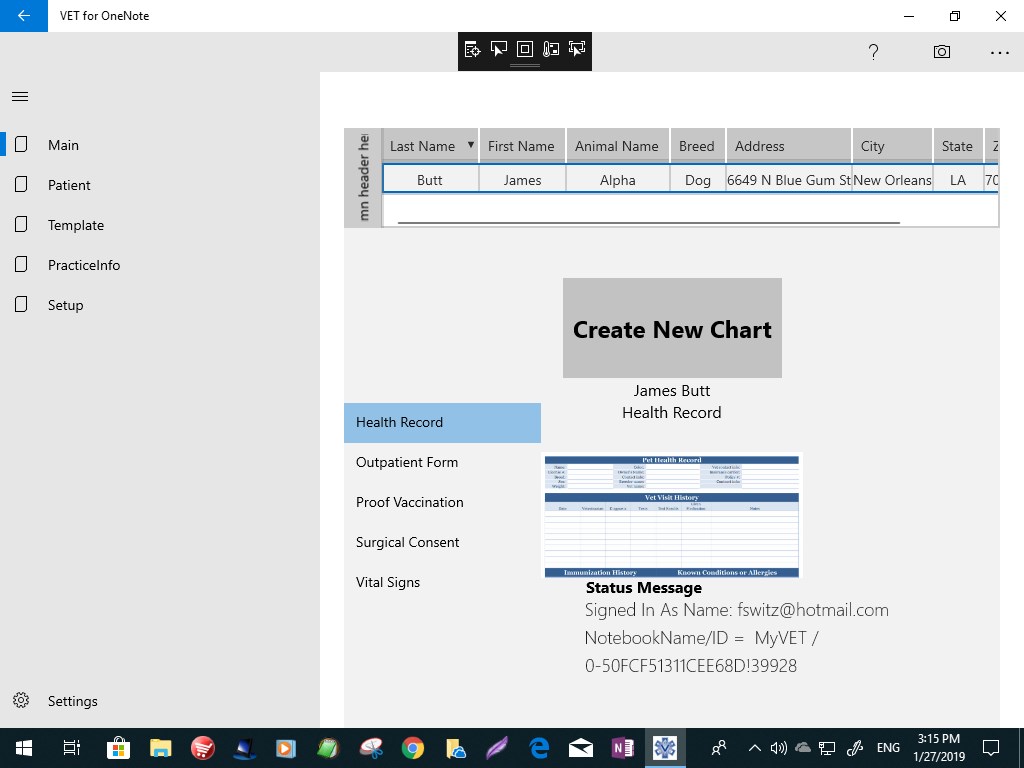Click the 'LA' state cell

pyautogui.click(x=958, y=180)
